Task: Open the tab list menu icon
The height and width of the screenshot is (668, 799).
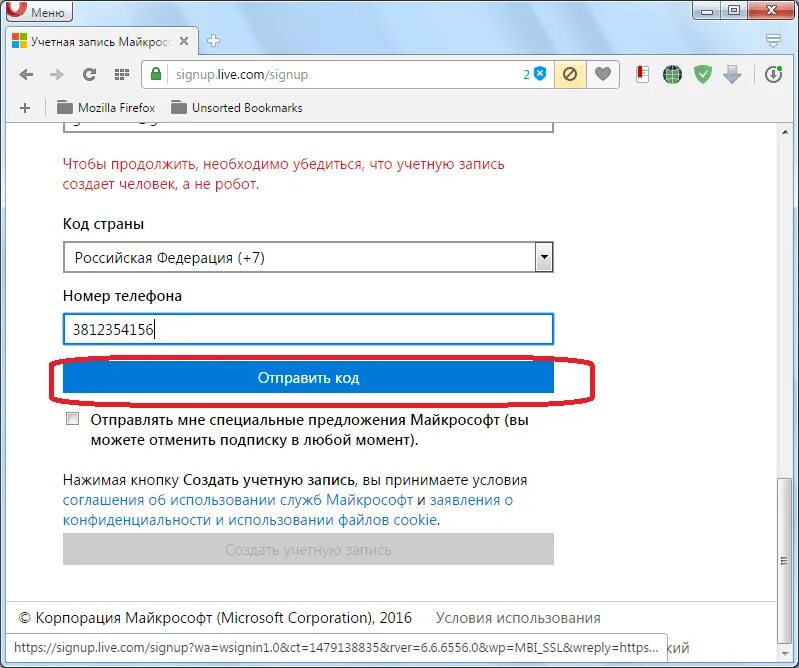Action: coord(773,41)
